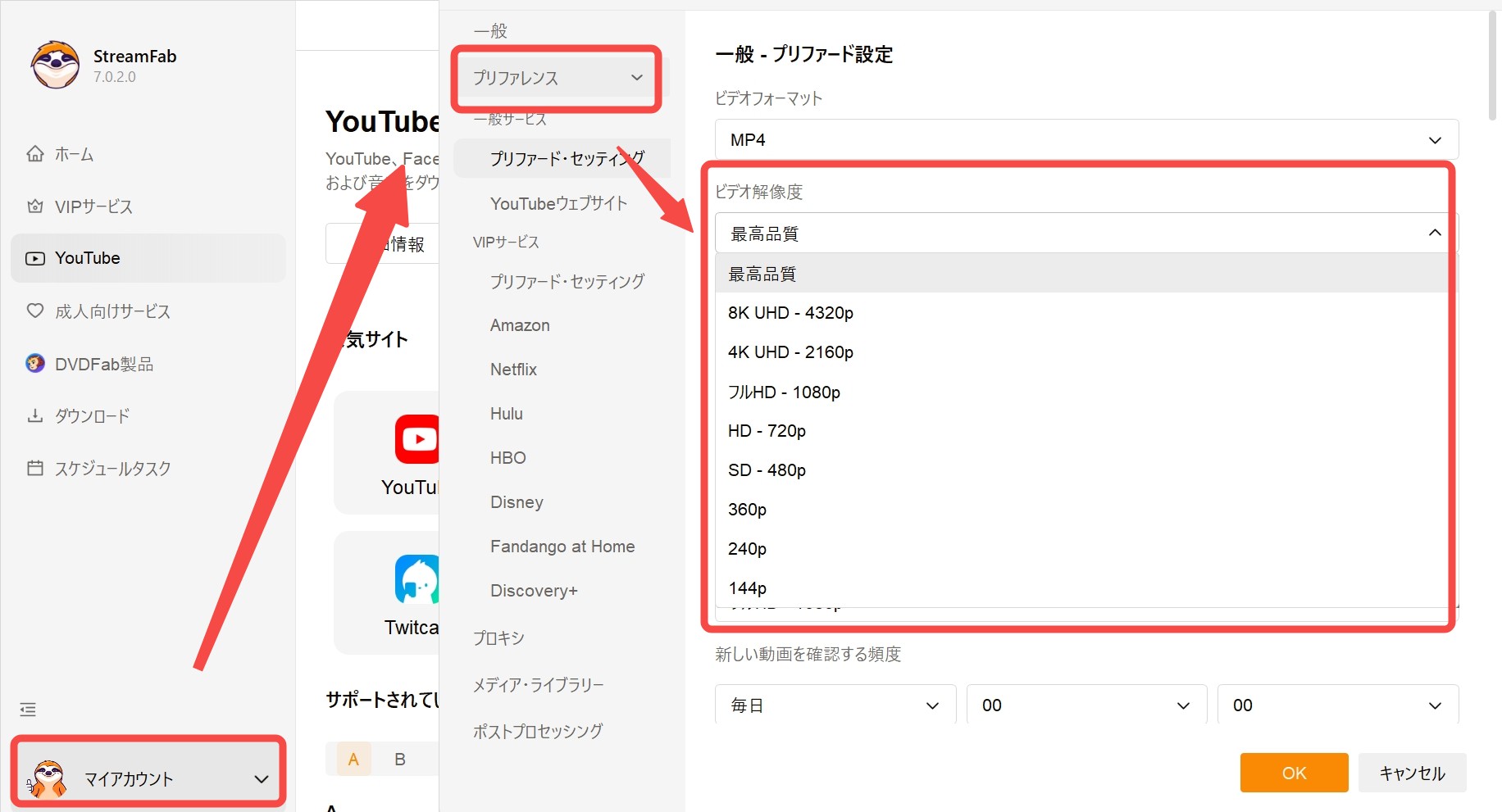Viewport: 1502px width, 812px height.
Task: Click the settings dialog vertical scrollbar
Action: pos(1492,67)
